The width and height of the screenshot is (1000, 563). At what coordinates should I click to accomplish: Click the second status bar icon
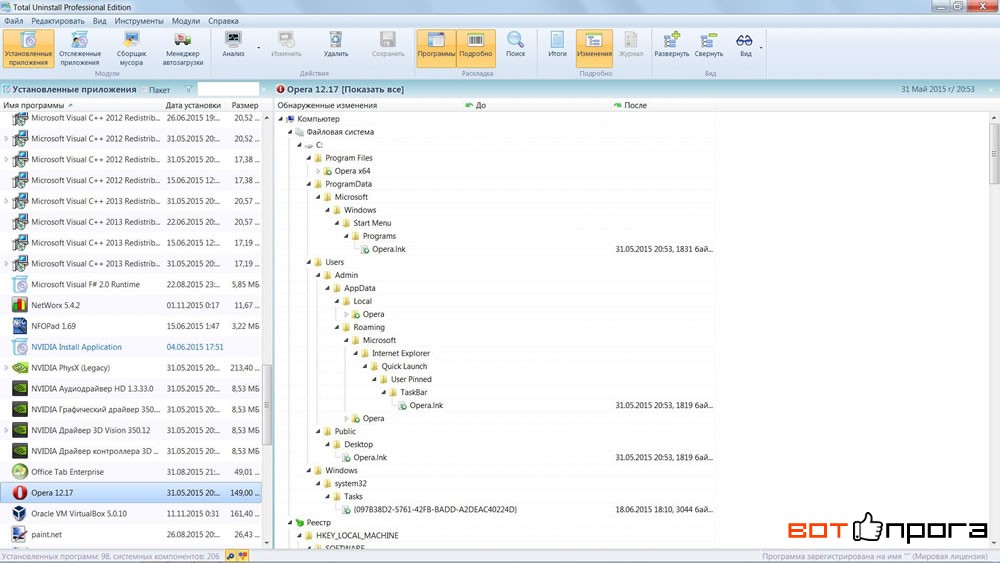(242, 556)
